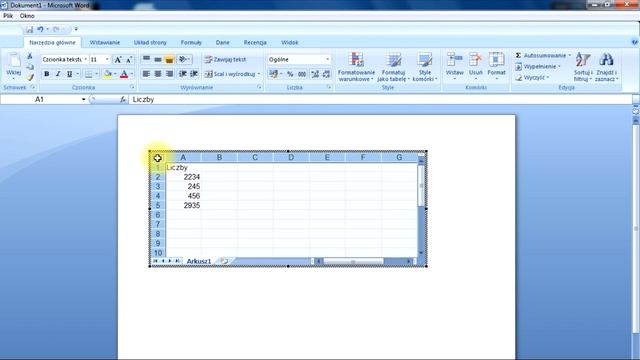Image resolution: width=640 pixels, height=360 pixels.
Task: Click the Wstaw insert cells icon
Action: pos(454,60)
